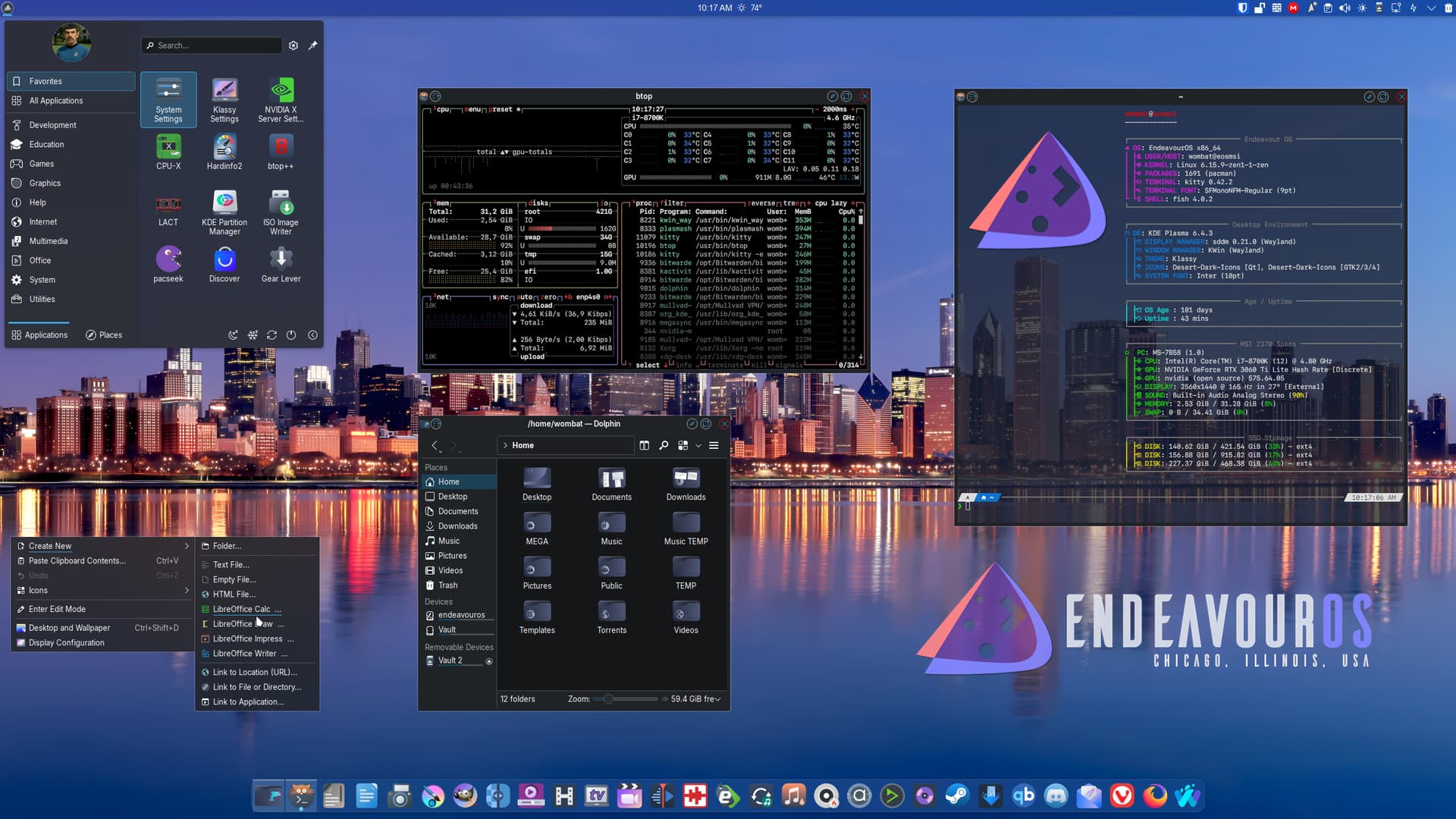The image size is (1456, 819).
Task: Open endeavouros device in Dolphin
Action: 459,615
